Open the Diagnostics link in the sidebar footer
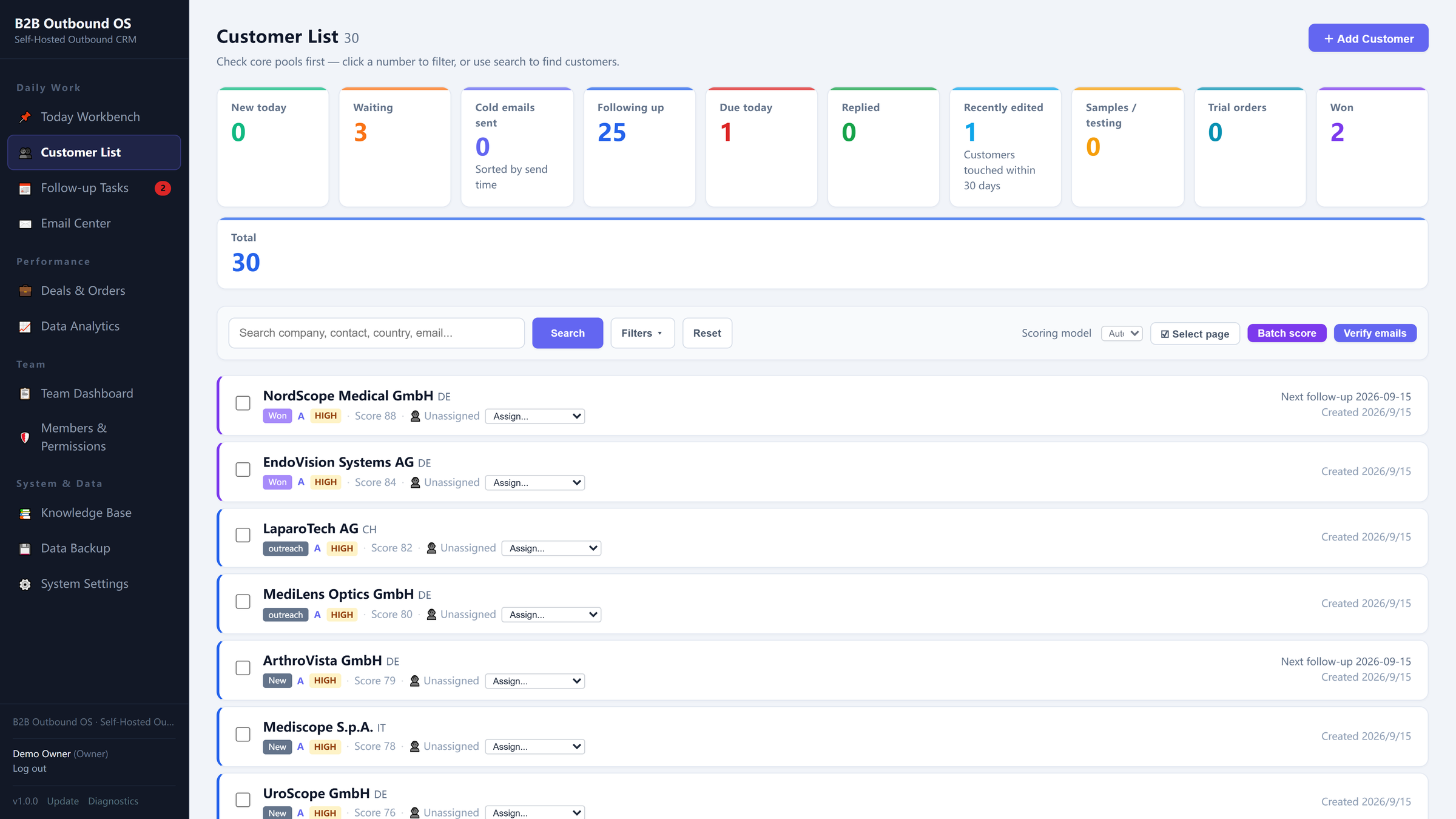This screenshot has width=1456, height=819. tap(113, 801)
